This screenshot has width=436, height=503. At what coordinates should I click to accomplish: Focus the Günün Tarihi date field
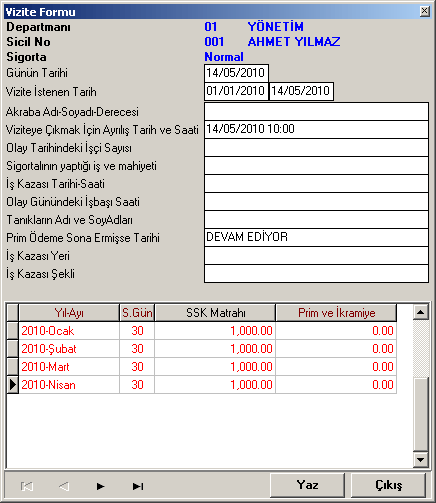point(236,73)
